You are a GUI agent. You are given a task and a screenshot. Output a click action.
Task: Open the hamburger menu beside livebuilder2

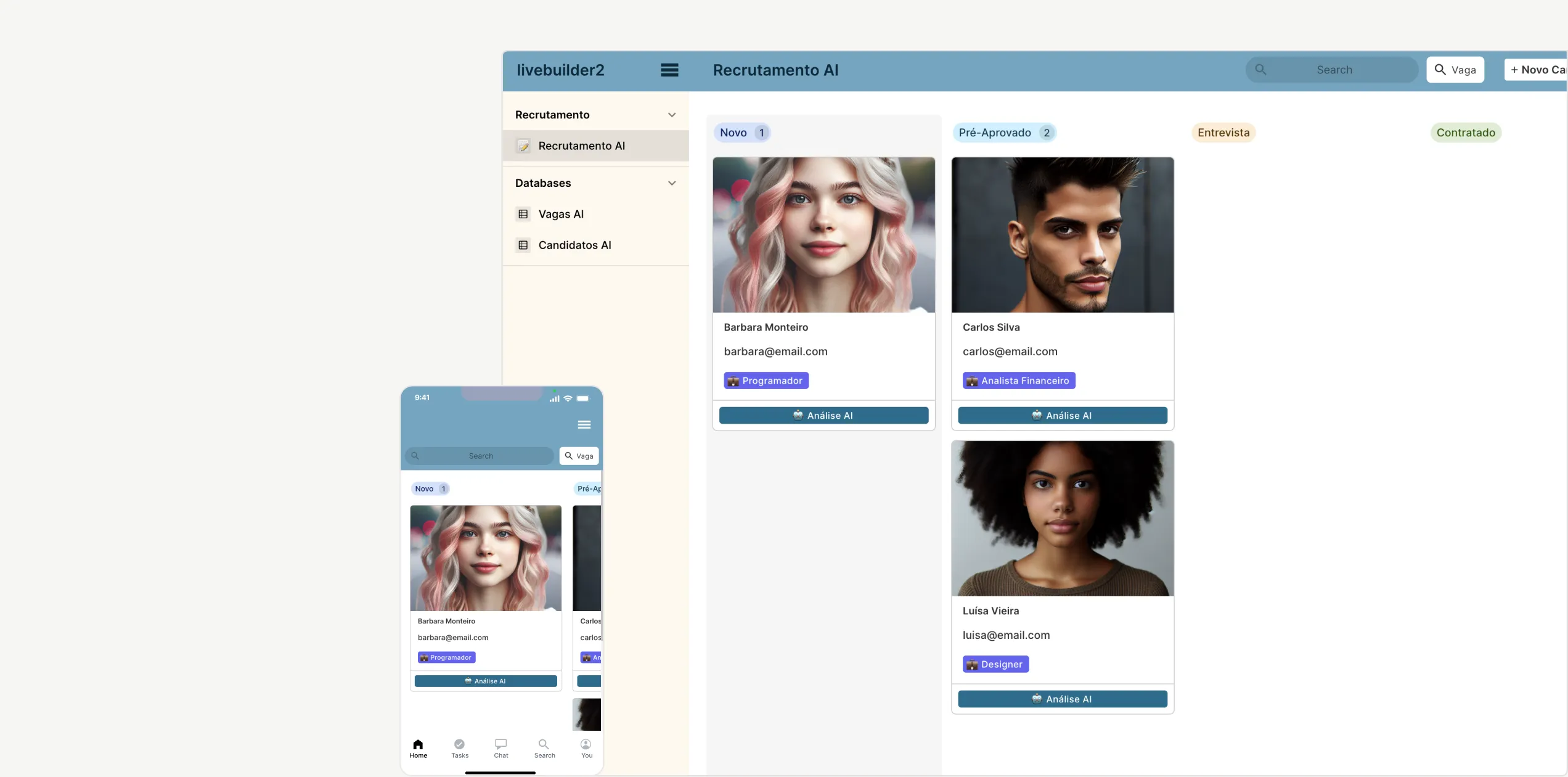point(669,70)
